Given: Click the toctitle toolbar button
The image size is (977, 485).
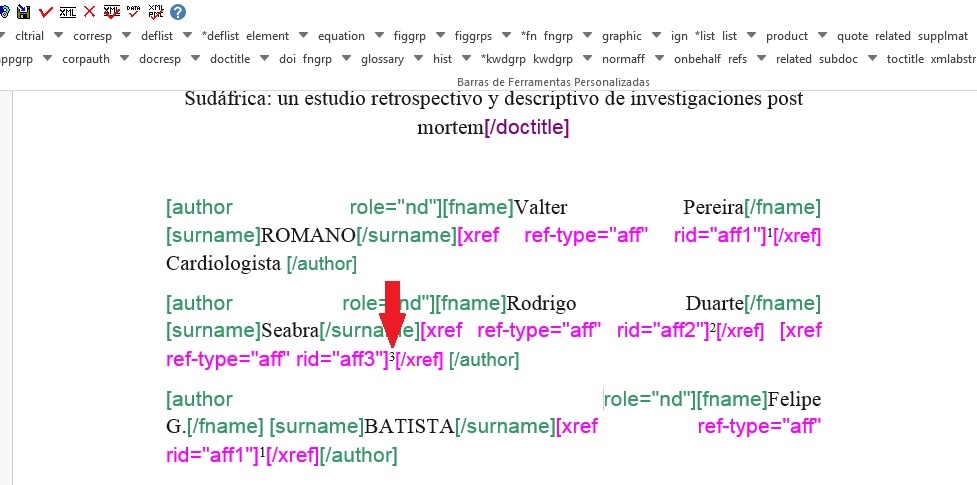Looking at the screenshot, I should pyautogui.click(x=905, y=59).
